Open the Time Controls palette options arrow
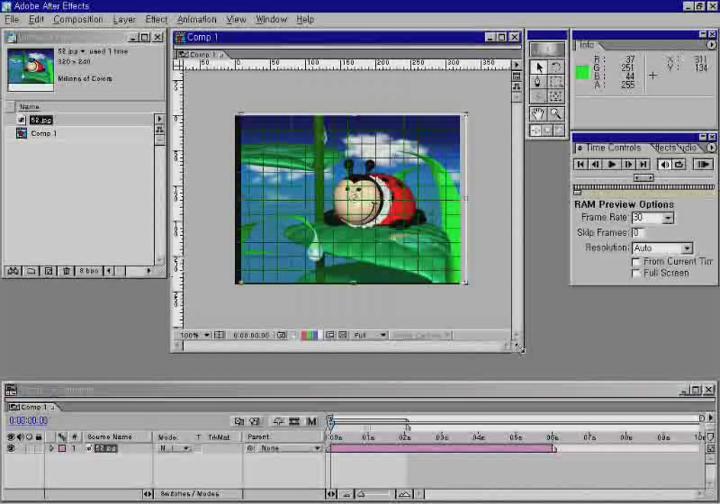The width and height of the screenshot is (720, 504). 711,148
